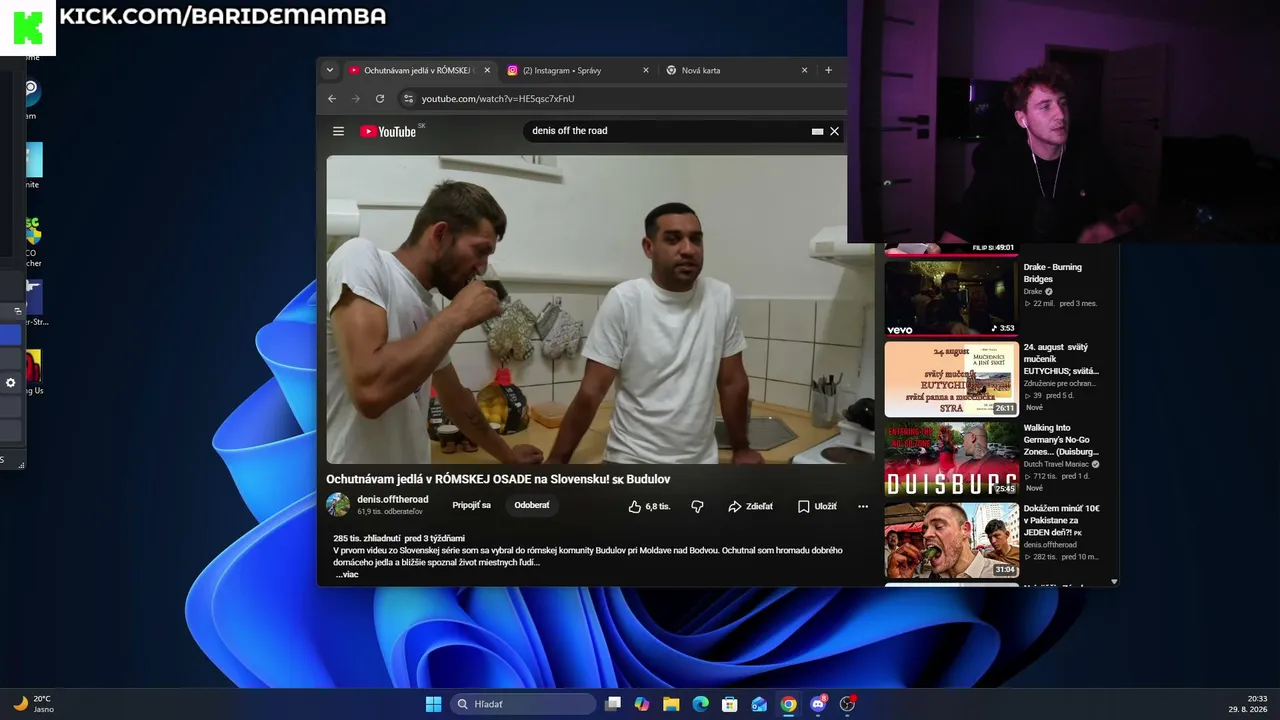Open the Outlook mail taskbar icon
The height and width of the screenshot is (720, 1280).
coord(759,704)
